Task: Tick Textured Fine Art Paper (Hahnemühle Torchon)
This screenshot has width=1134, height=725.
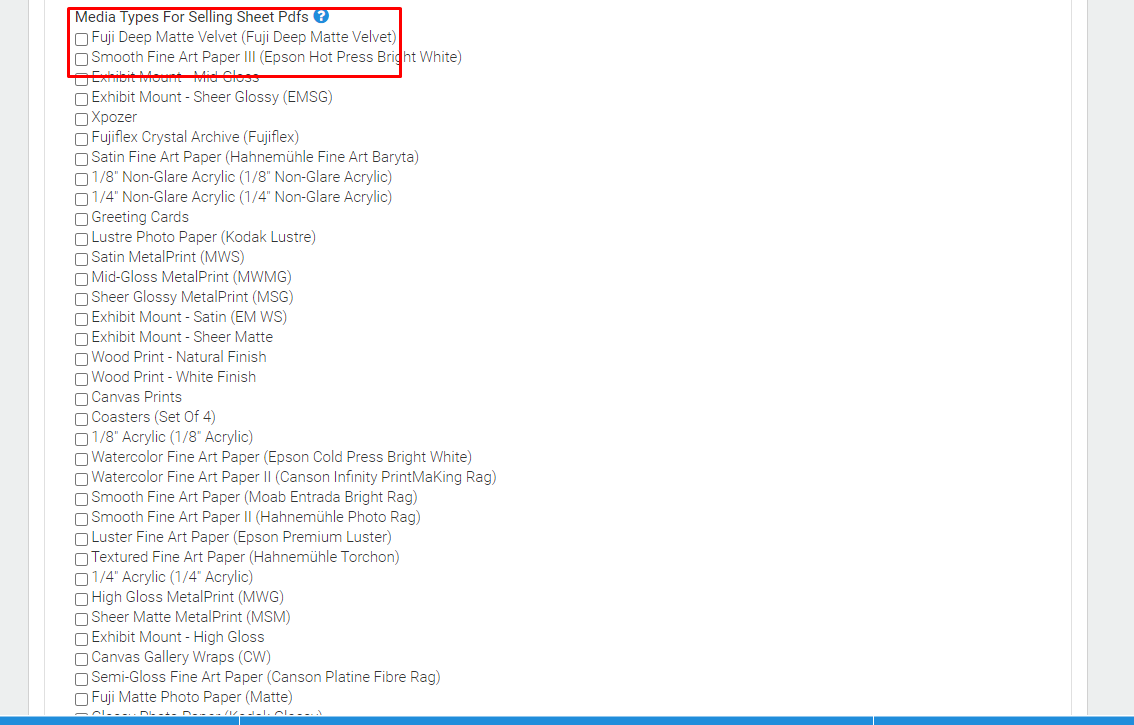Action: click(x=82, y=559)
